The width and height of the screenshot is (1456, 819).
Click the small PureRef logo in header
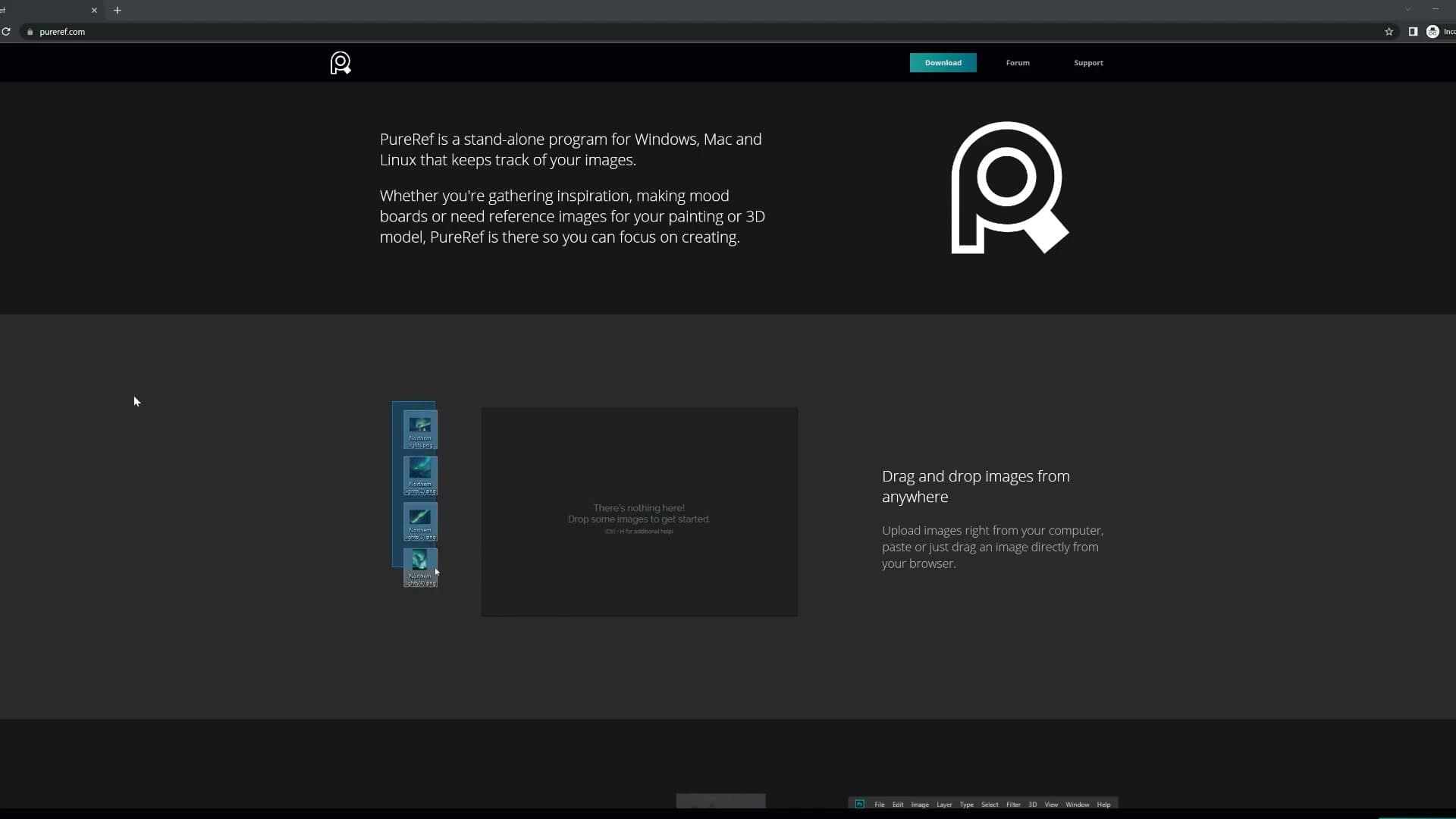[x=340, y=63]
